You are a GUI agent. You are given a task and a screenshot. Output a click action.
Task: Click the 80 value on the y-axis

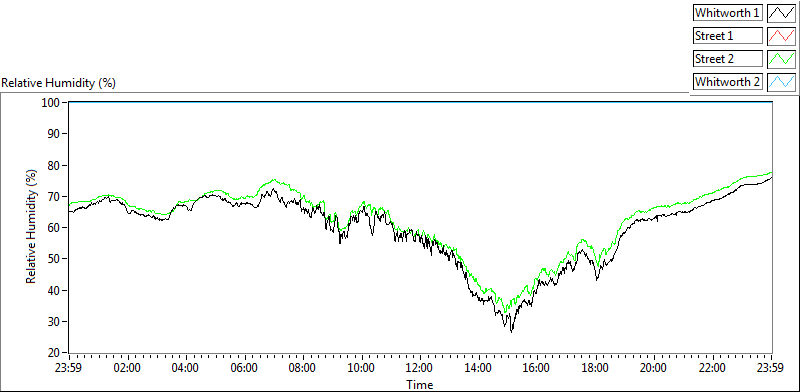[55, 165]
